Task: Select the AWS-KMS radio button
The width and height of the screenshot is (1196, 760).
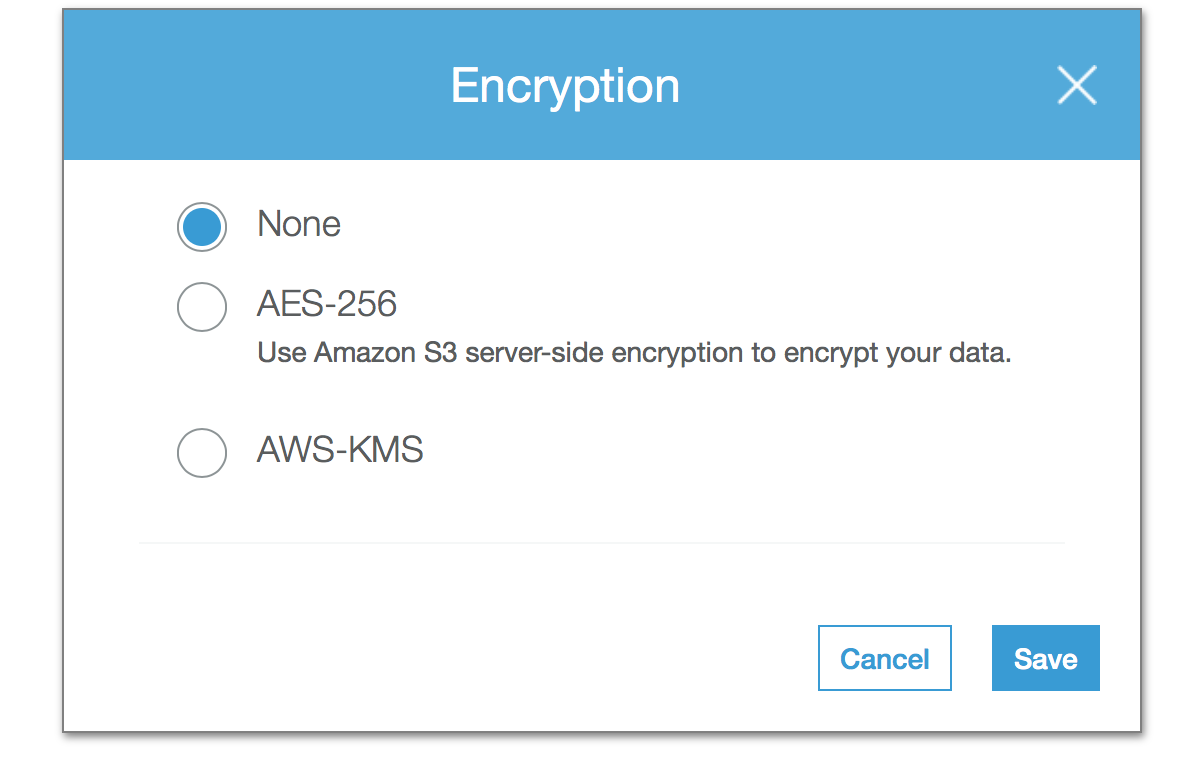Action: coord(201,453)
